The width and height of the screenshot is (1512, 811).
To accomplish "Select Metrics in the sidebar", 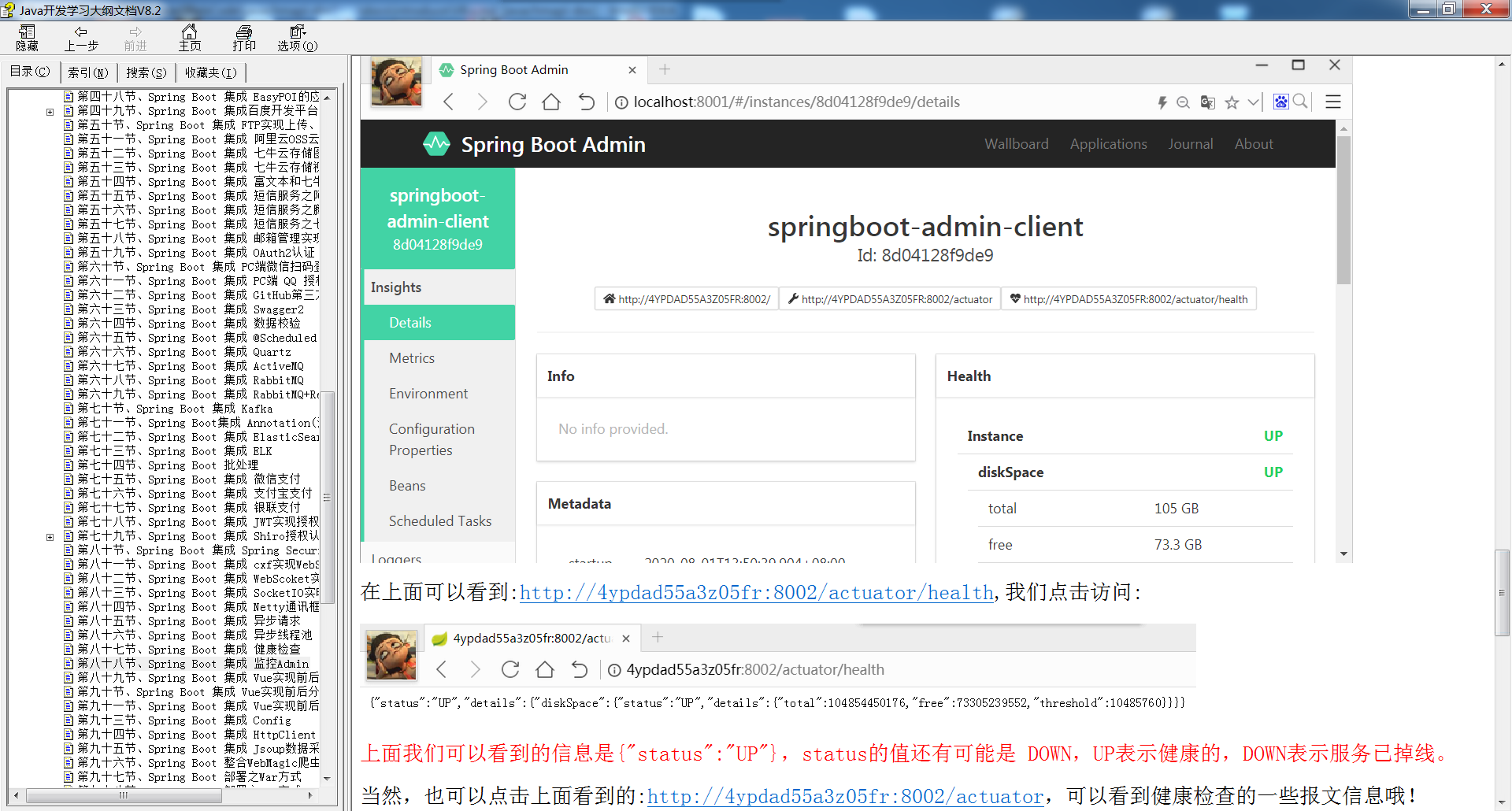I will (x=439, y=358).
